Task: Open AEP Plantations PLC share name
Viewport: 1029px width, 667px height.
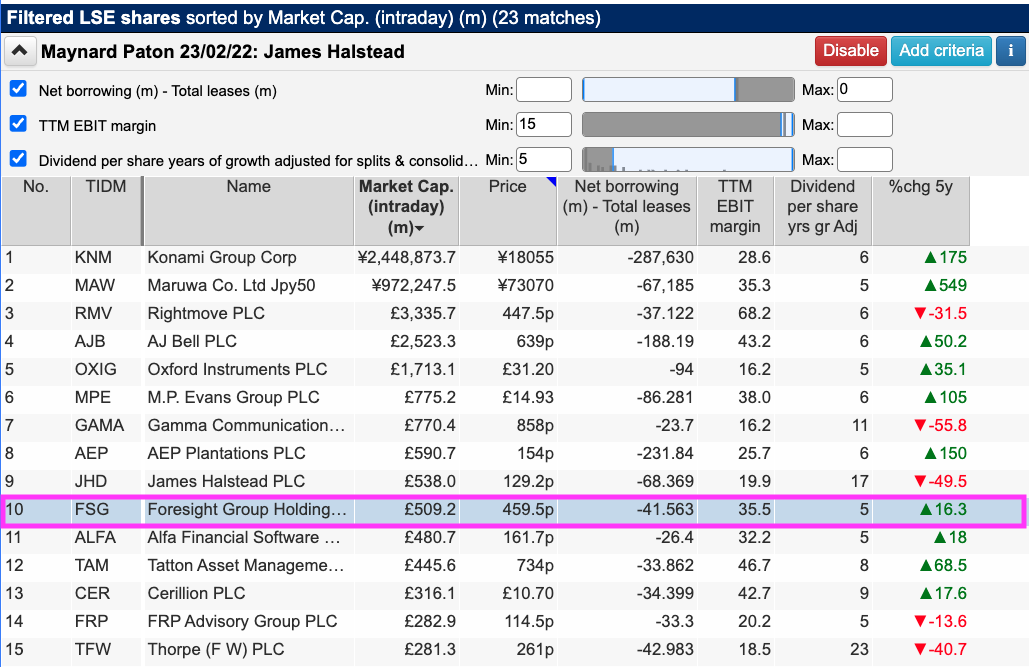Action: (226, 453)
